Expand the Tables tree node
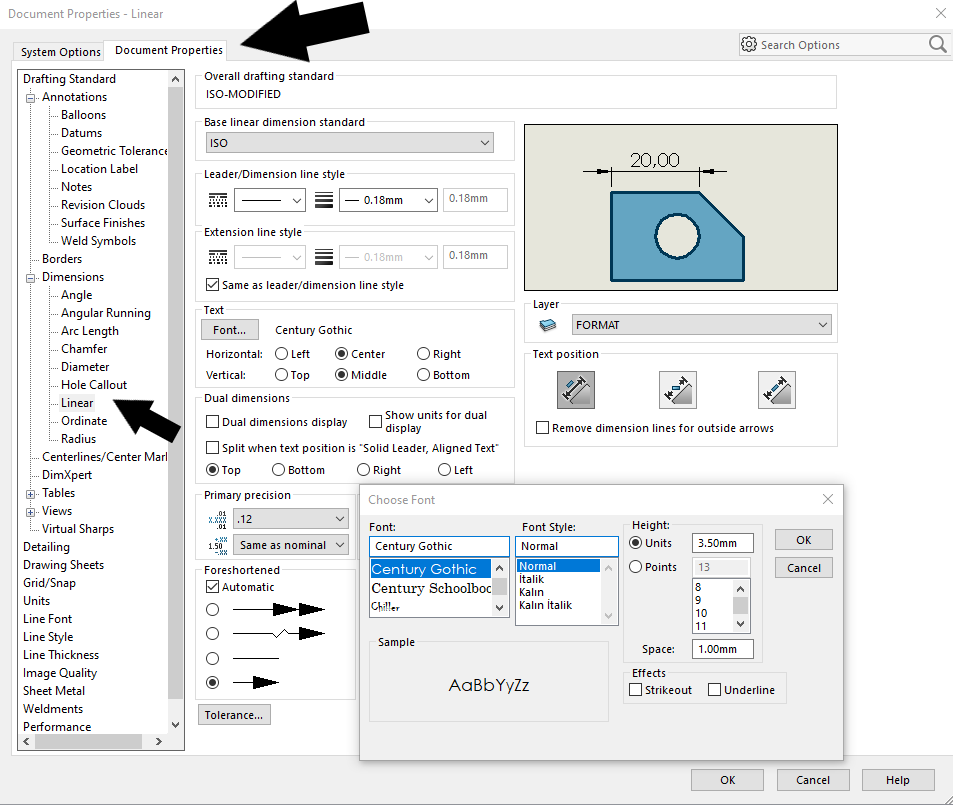Image resolution: width=953 pixels, height=805 pixels. point(31,493)
